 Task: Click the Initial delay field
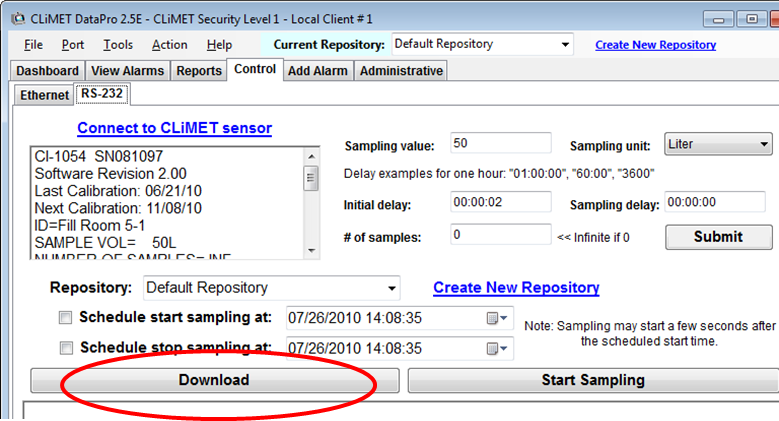[501, 202]
